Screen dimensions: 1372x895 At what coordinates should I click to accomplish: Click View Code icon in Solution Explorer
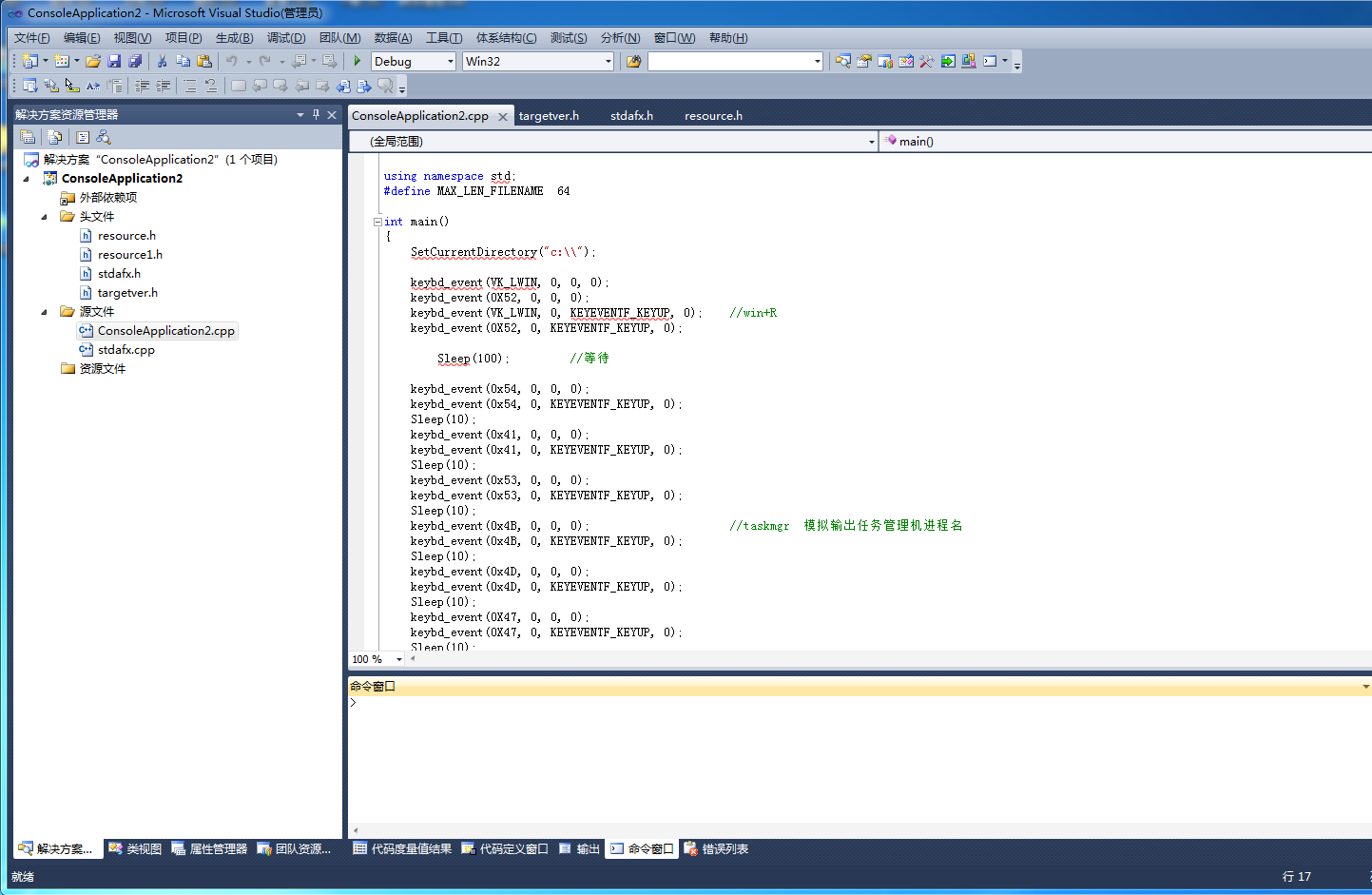(x=83, y=137)
